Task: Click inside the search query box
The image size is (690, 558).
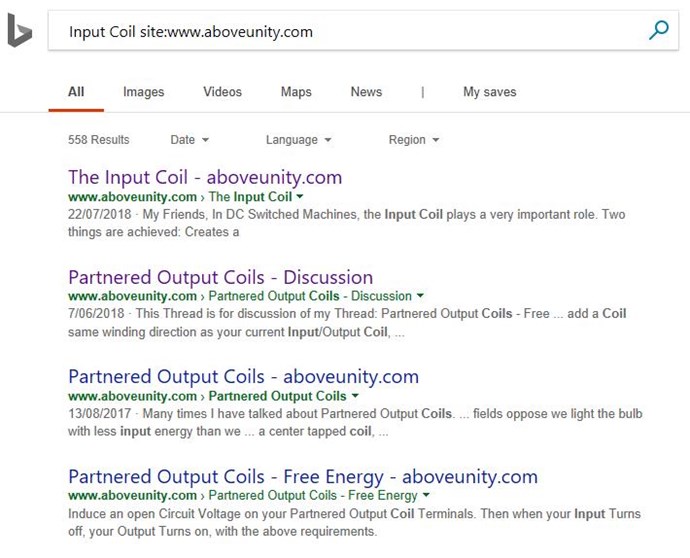Action: (x=348, y=31)
